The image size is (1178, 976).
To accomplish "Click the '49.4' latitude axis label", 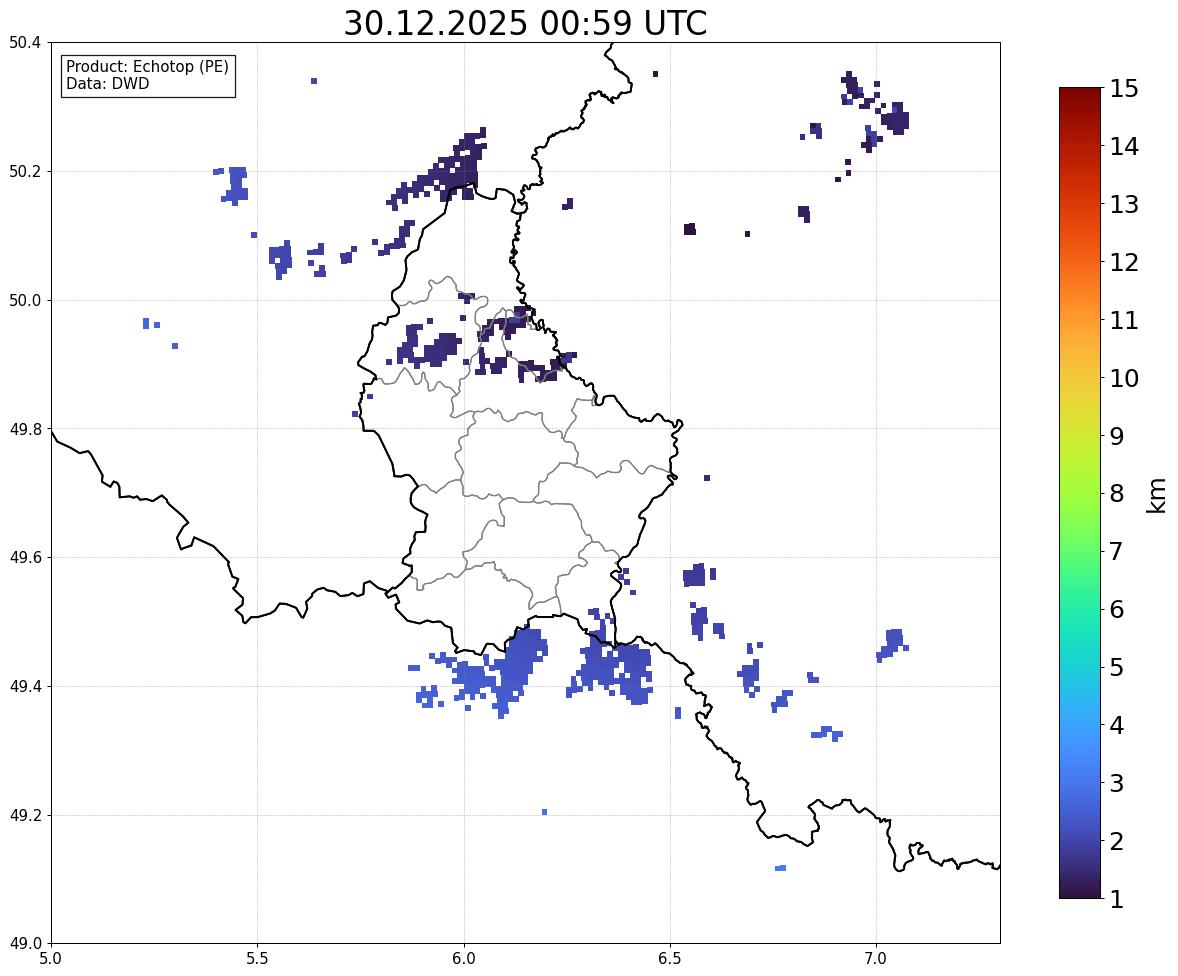I will [x=24, y=686].
